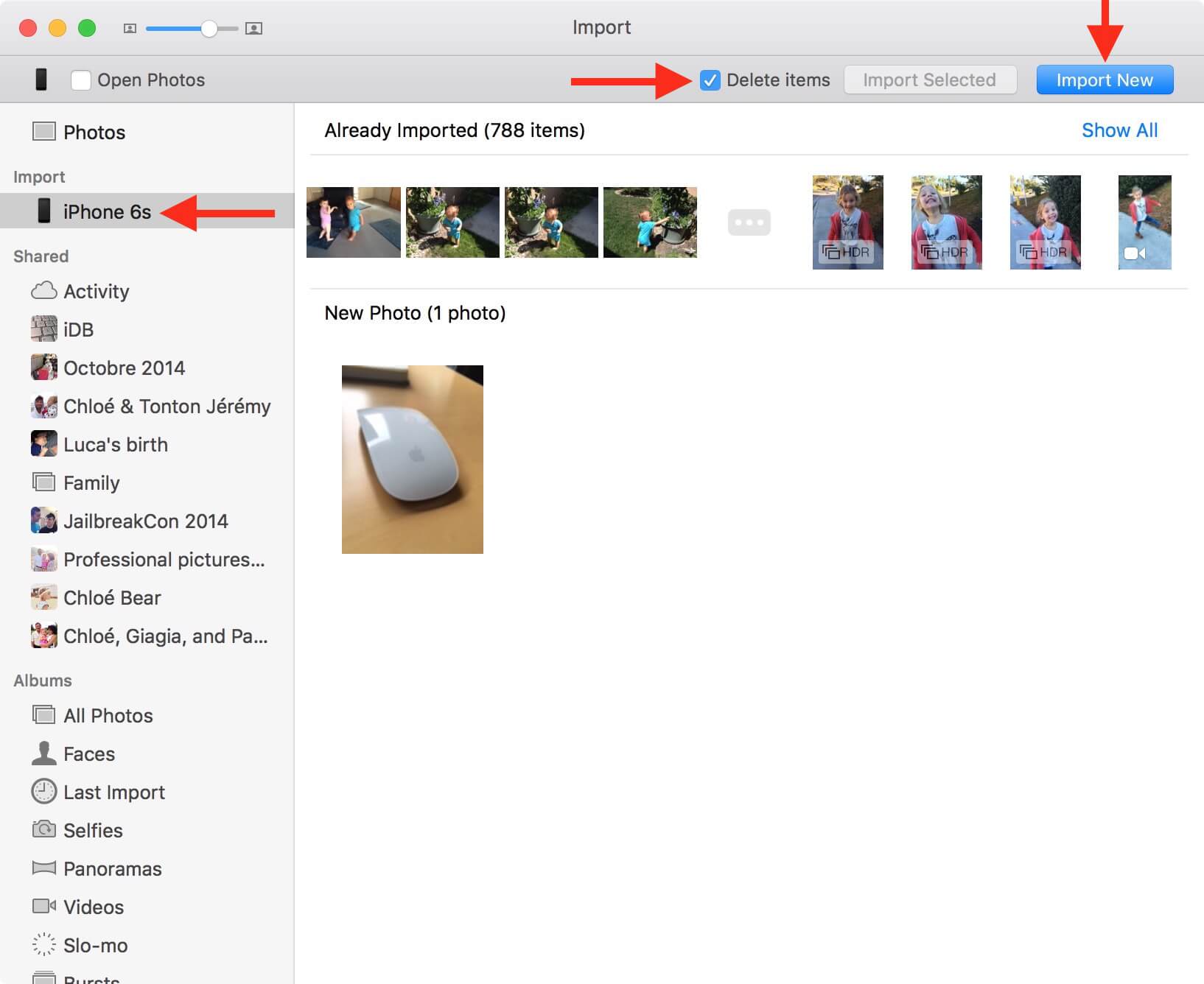
Task: Click the Chloé & Tonton Jérémy thumbnail icon
Action: coord(44,405)
